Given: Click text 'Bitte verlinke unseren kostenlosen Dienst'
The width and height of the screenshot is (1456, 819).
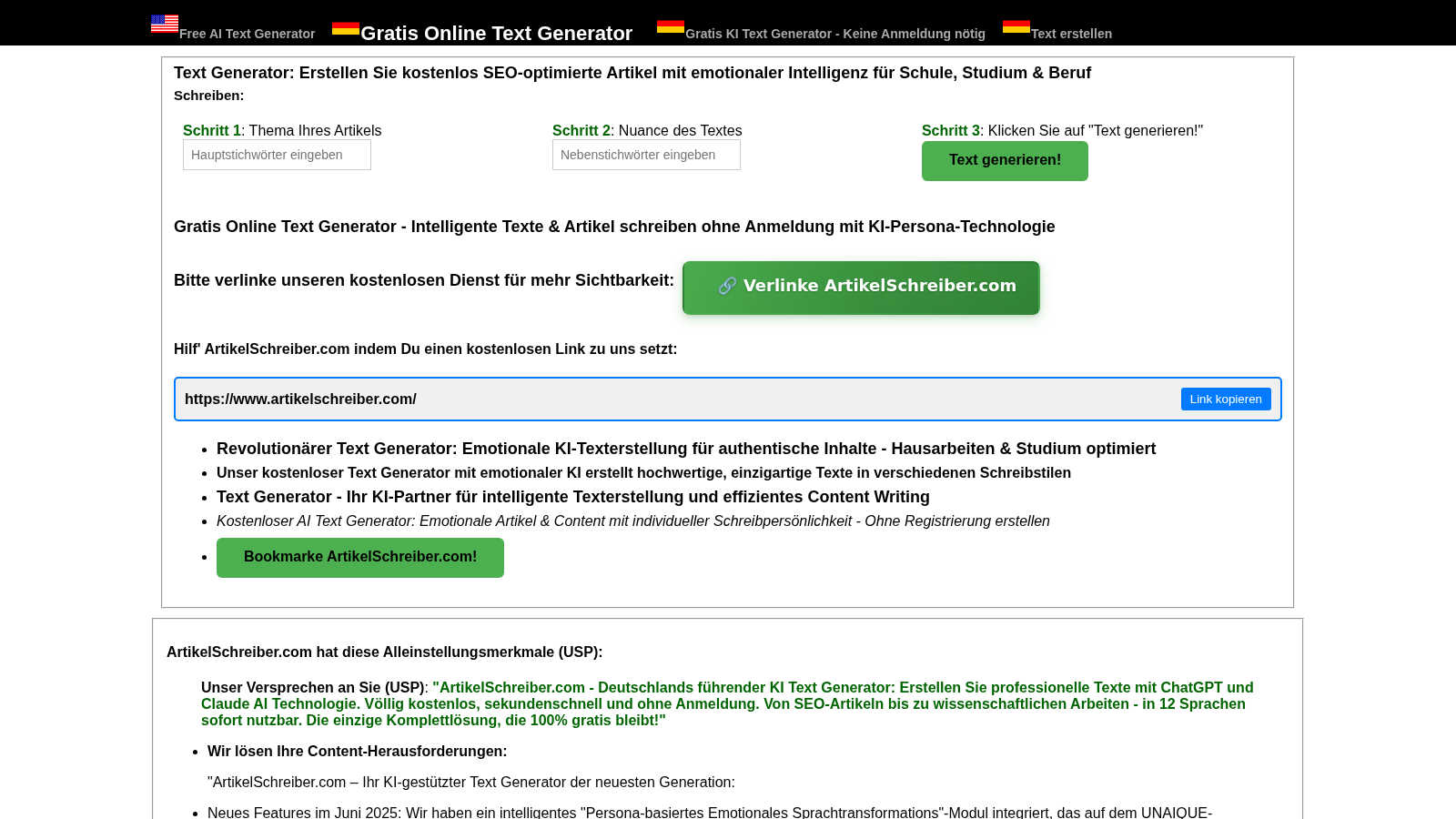Looking at the screenshot, I should (x=424, y=280).
